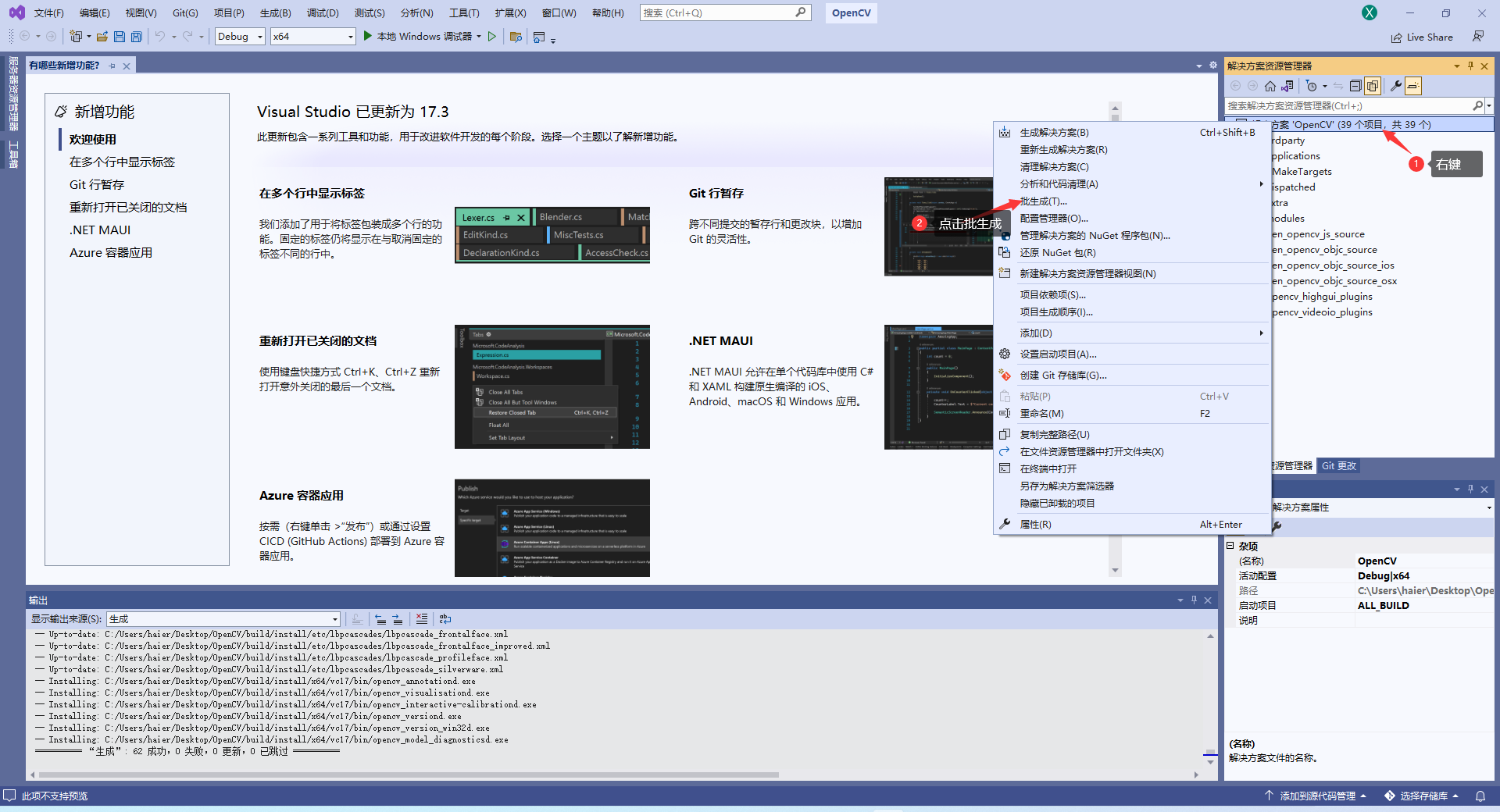Click the Open File folder icon
This screenshot has width=1500, height=812.
pyautogui.click(x=102, y=37)
